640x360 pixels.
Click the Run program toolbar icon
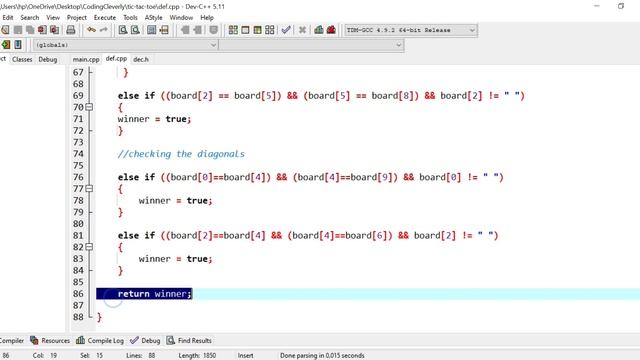tap(245, 30)
